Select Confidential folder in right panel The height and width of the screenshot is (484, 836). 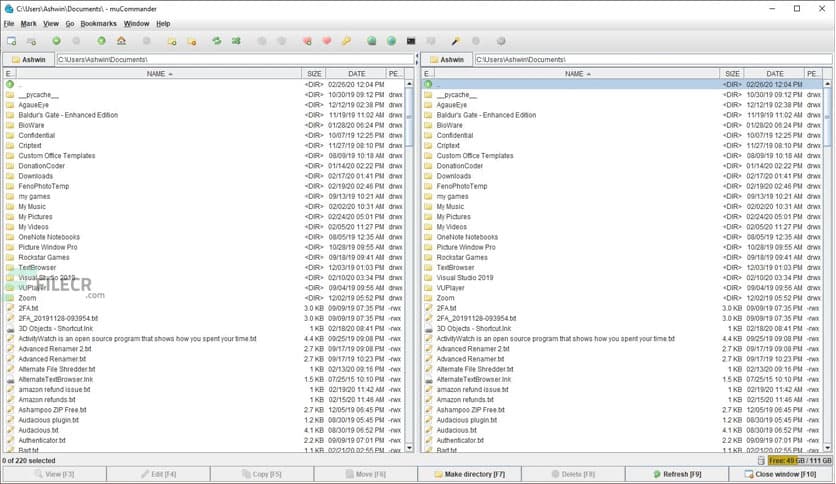click(623, 135)
